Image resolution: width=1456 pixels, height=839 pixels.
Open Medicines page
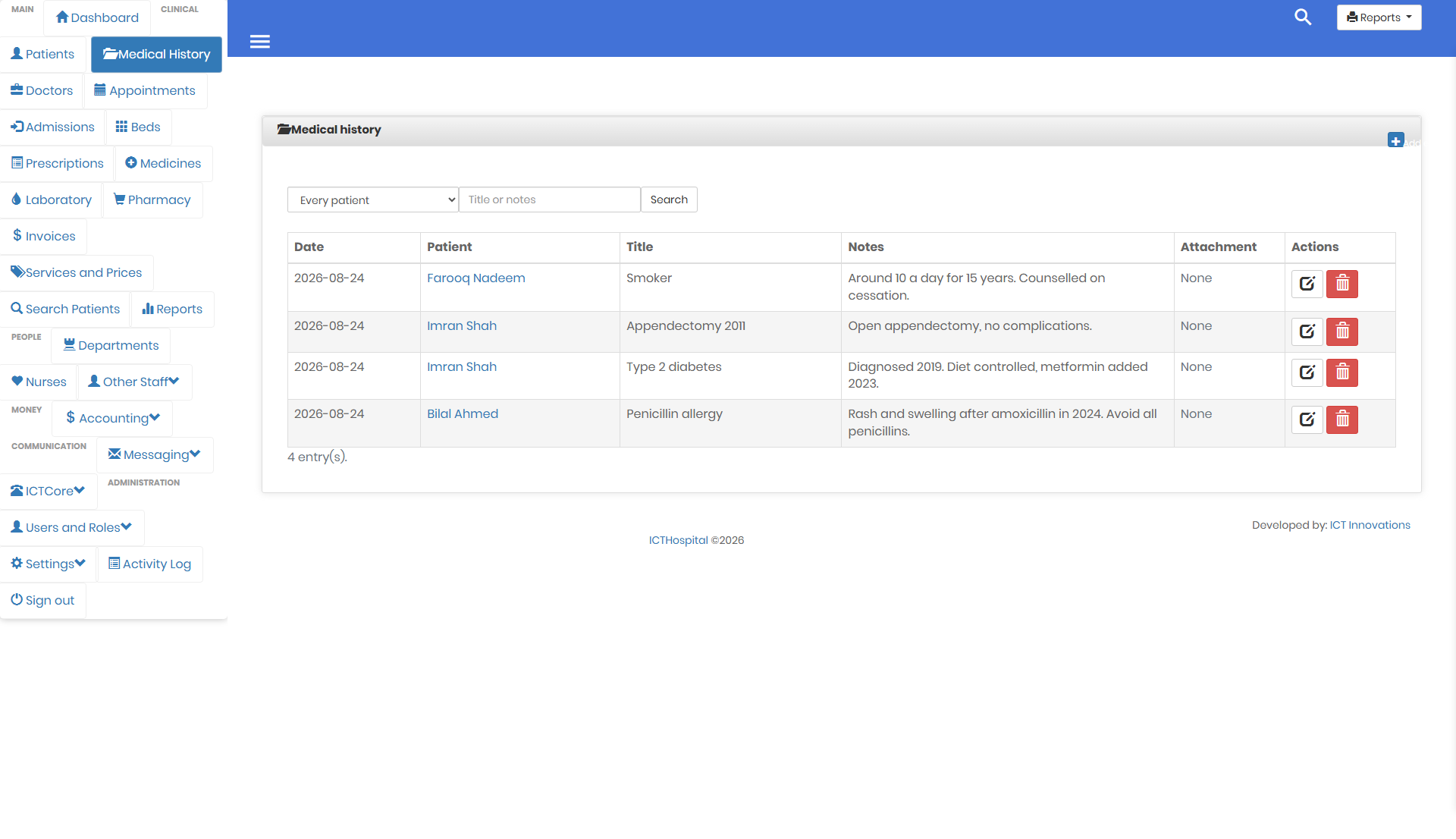click(x=163, y=163)
